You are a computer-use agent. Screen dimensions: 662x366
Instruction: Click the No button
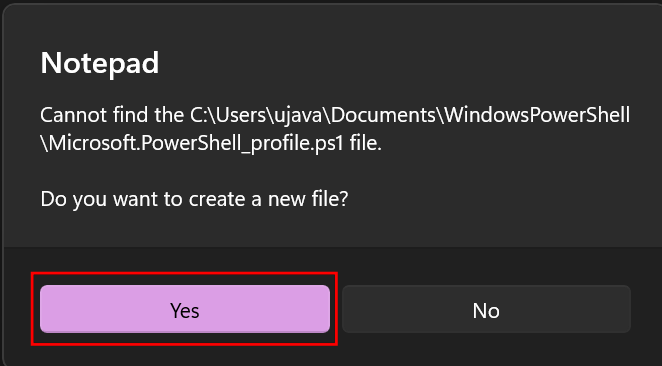click(x=486, y=309)
